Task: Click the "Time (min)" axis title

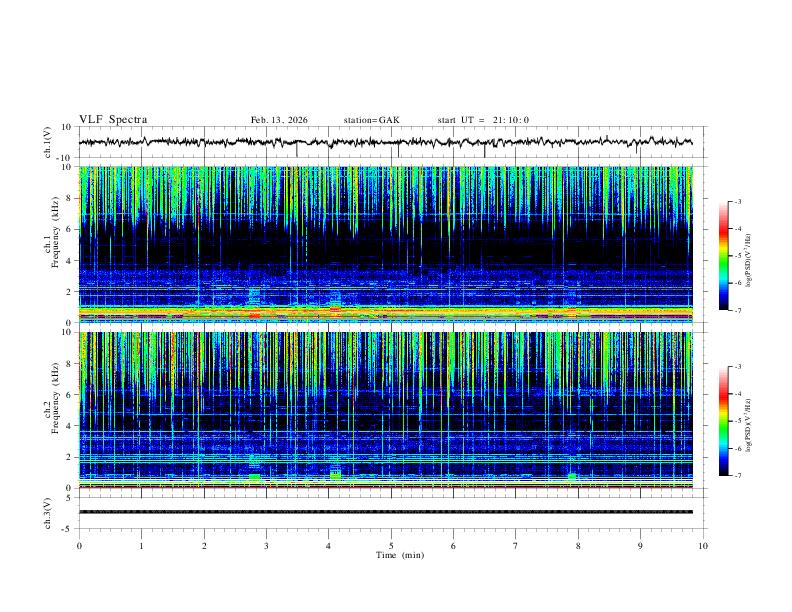Action: [x=400, y=555]
